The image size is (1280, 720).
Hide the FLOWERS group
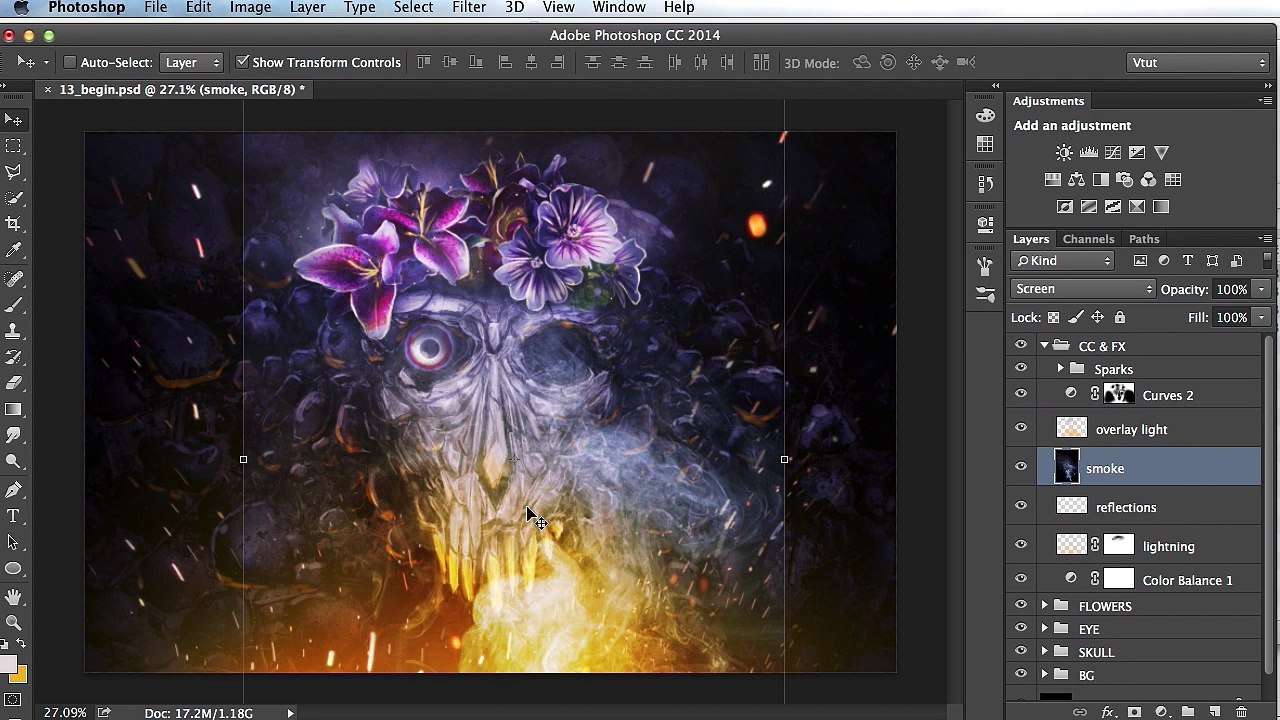1021,605
